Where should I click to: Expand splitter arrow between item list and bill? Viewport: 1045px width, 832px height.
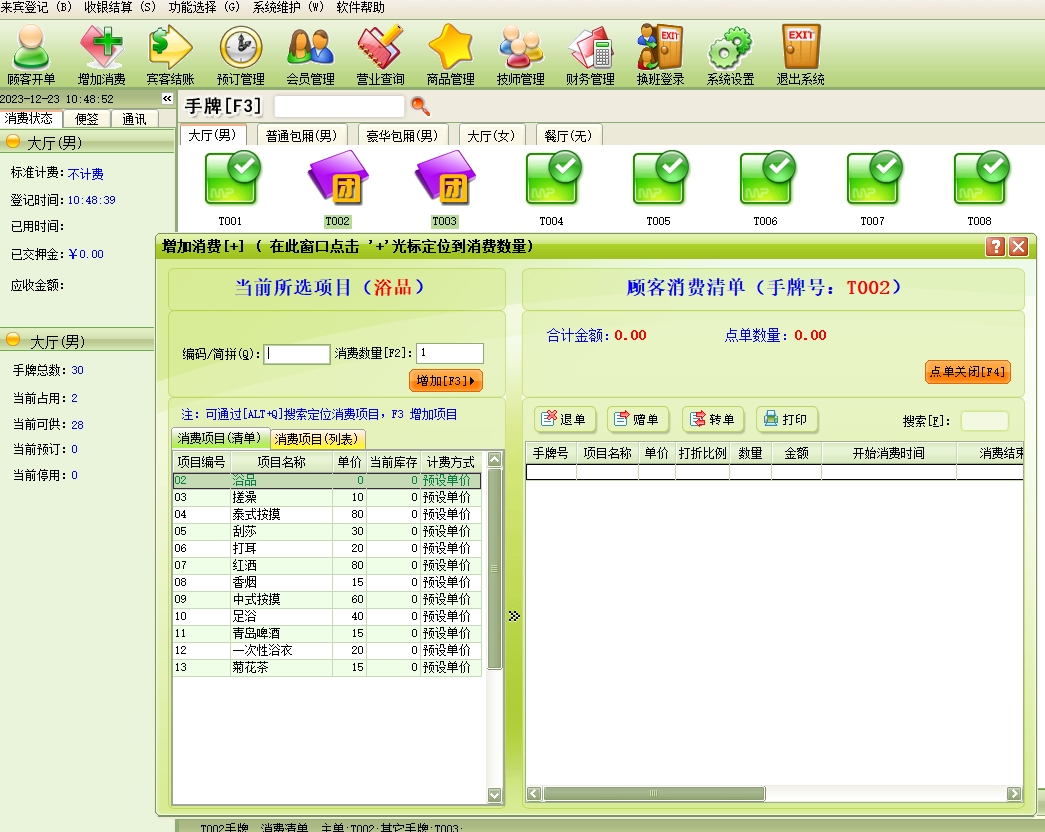pos(514,616)
